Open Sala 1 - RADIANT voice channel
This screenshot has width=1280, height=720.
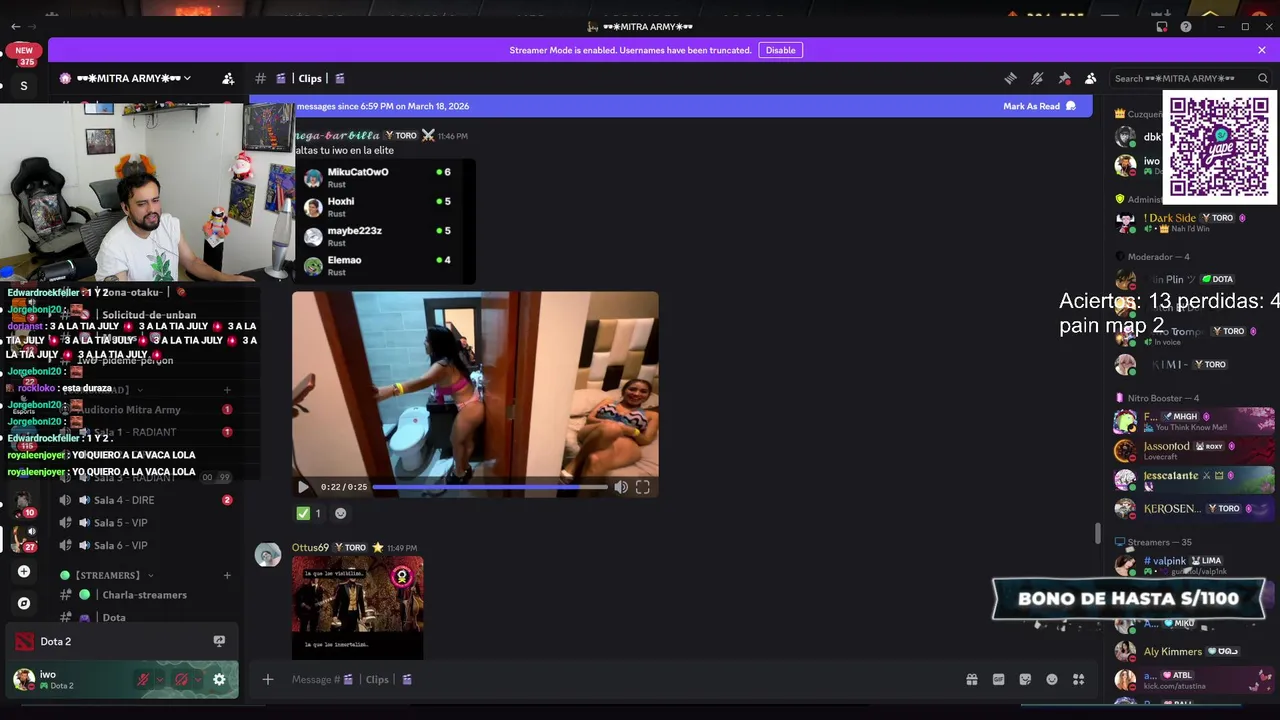pyautogui.click(x=148, y=432)
